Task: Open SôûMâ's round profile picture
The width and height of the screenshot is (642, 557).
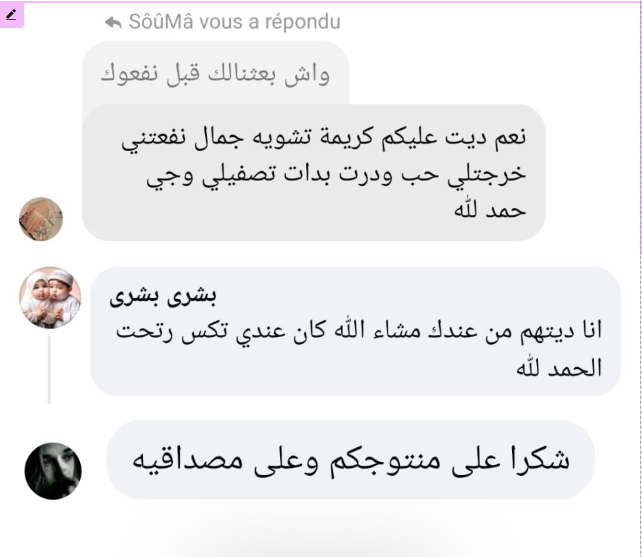Action: (41, 219)
